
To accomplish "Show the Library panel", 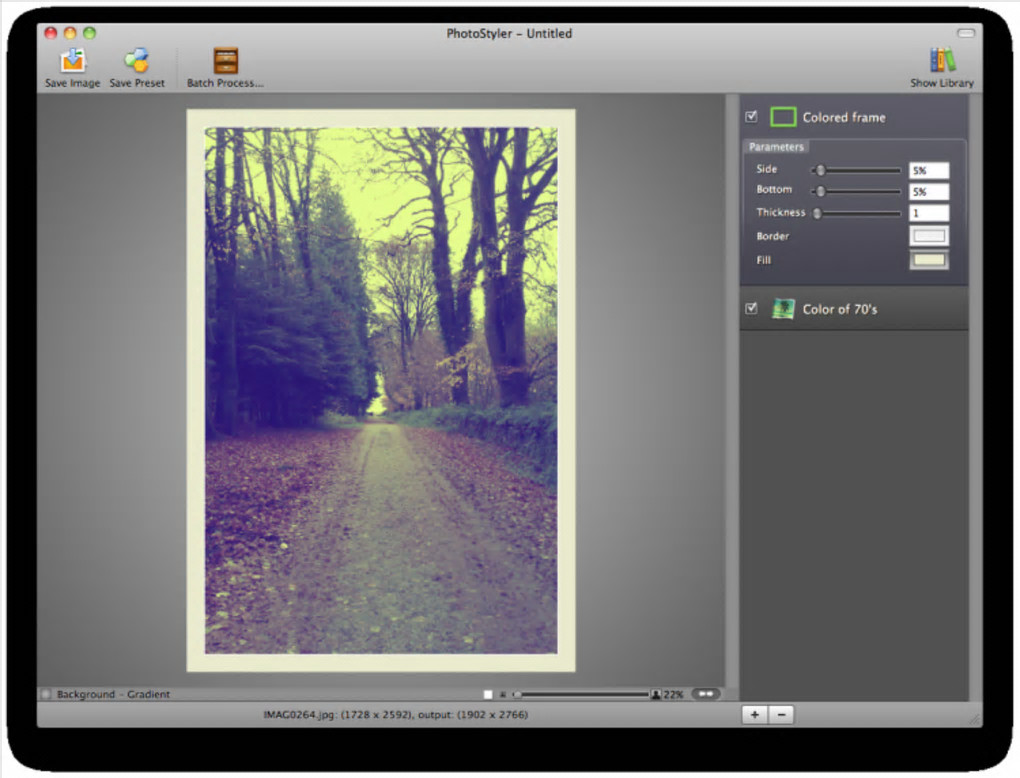I will tap(942, 62).
